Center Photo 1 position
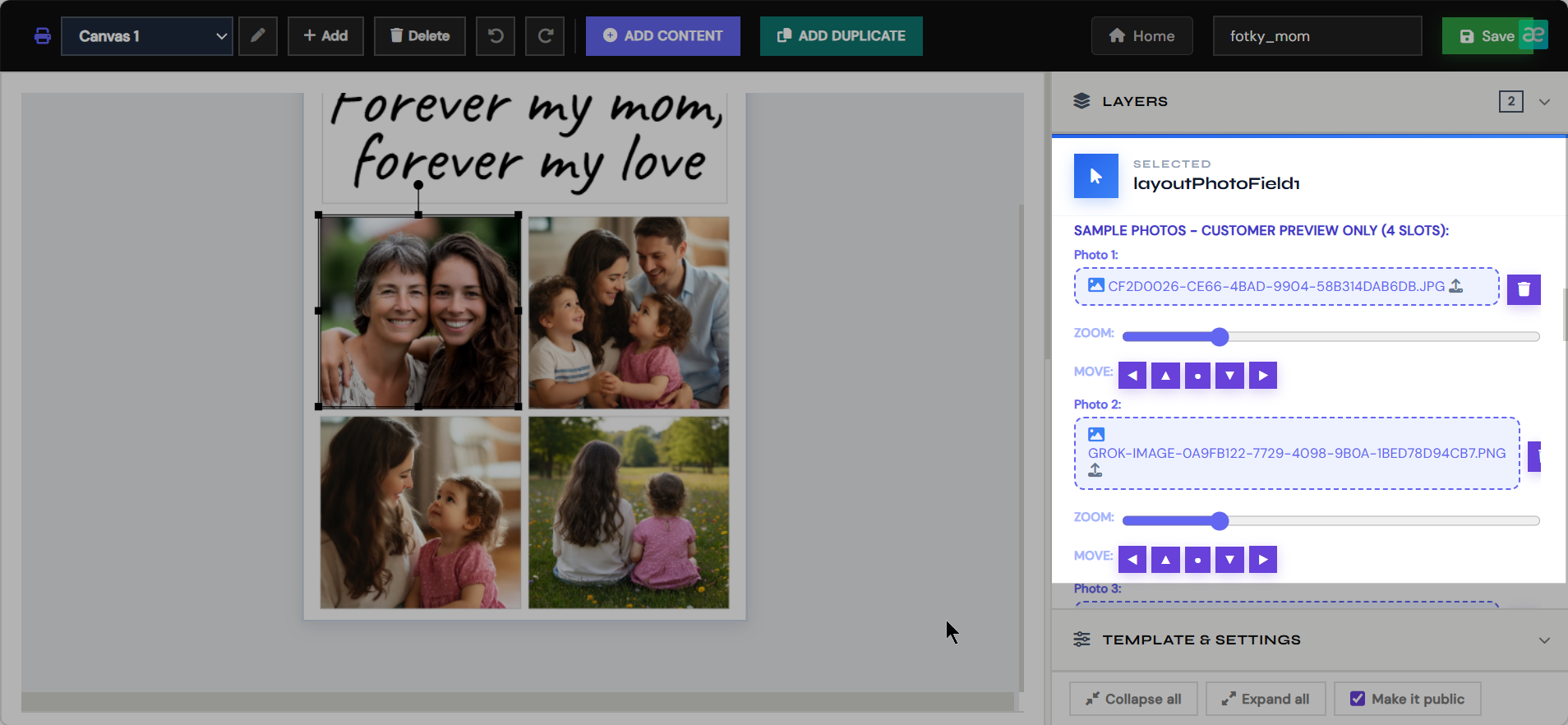The width and height of the screenshot is (1568, 725). 1197,376
